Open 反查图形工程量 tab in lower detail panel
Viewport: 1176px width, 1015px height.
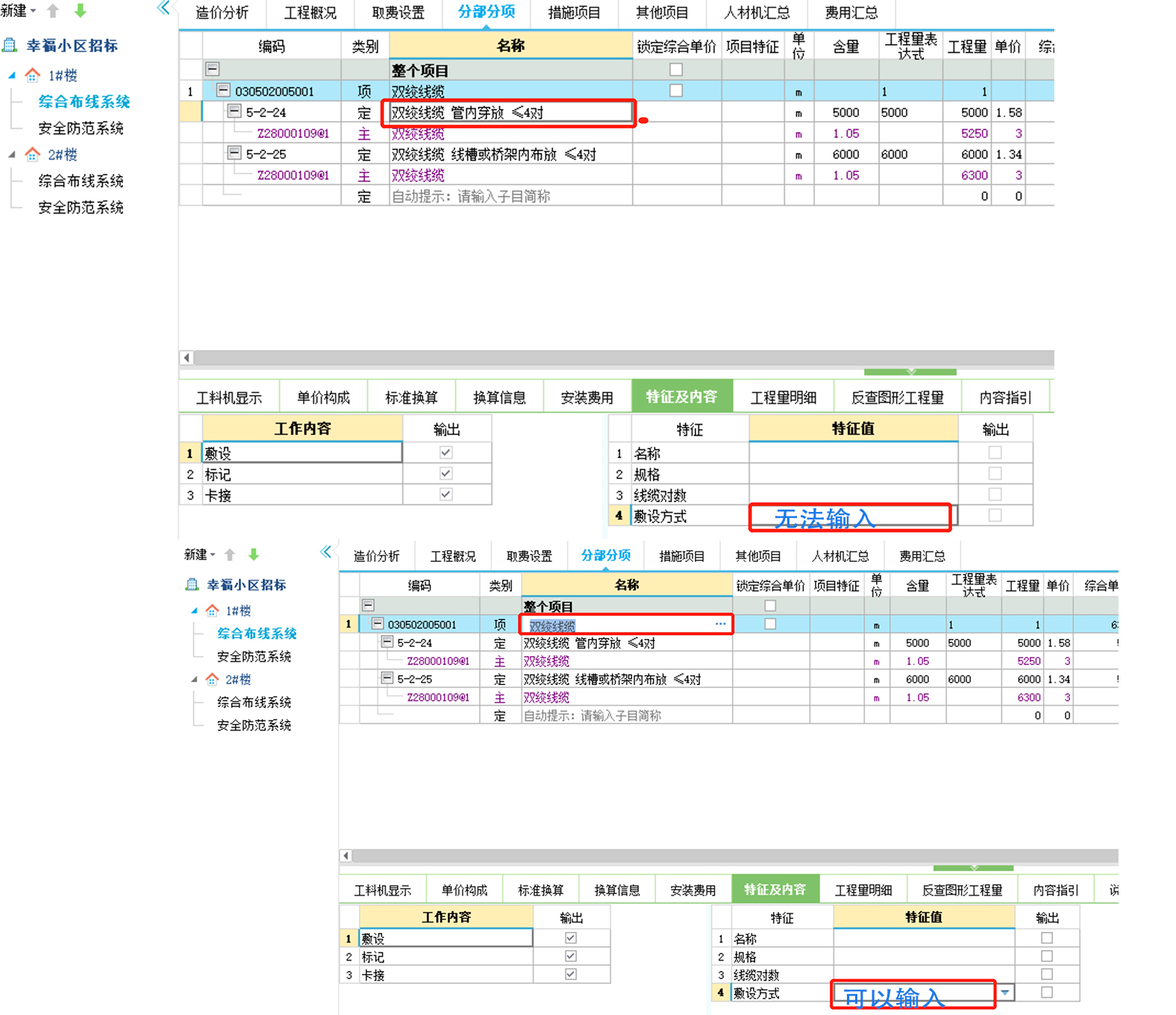(x=963, y=890)
